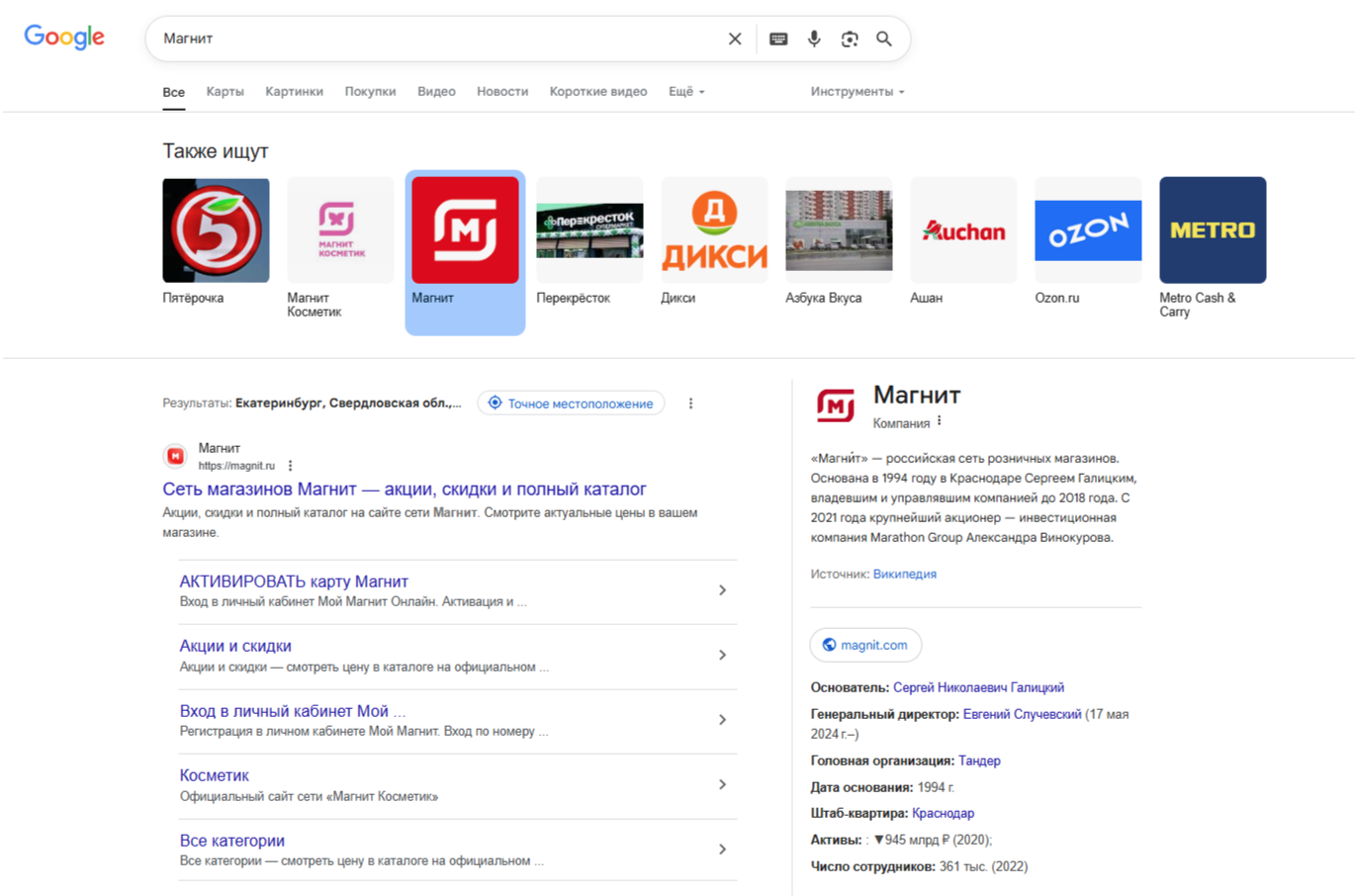Open the on-screen keyboard icon
Screen dimensions: 1355x896
click(778, 39)
